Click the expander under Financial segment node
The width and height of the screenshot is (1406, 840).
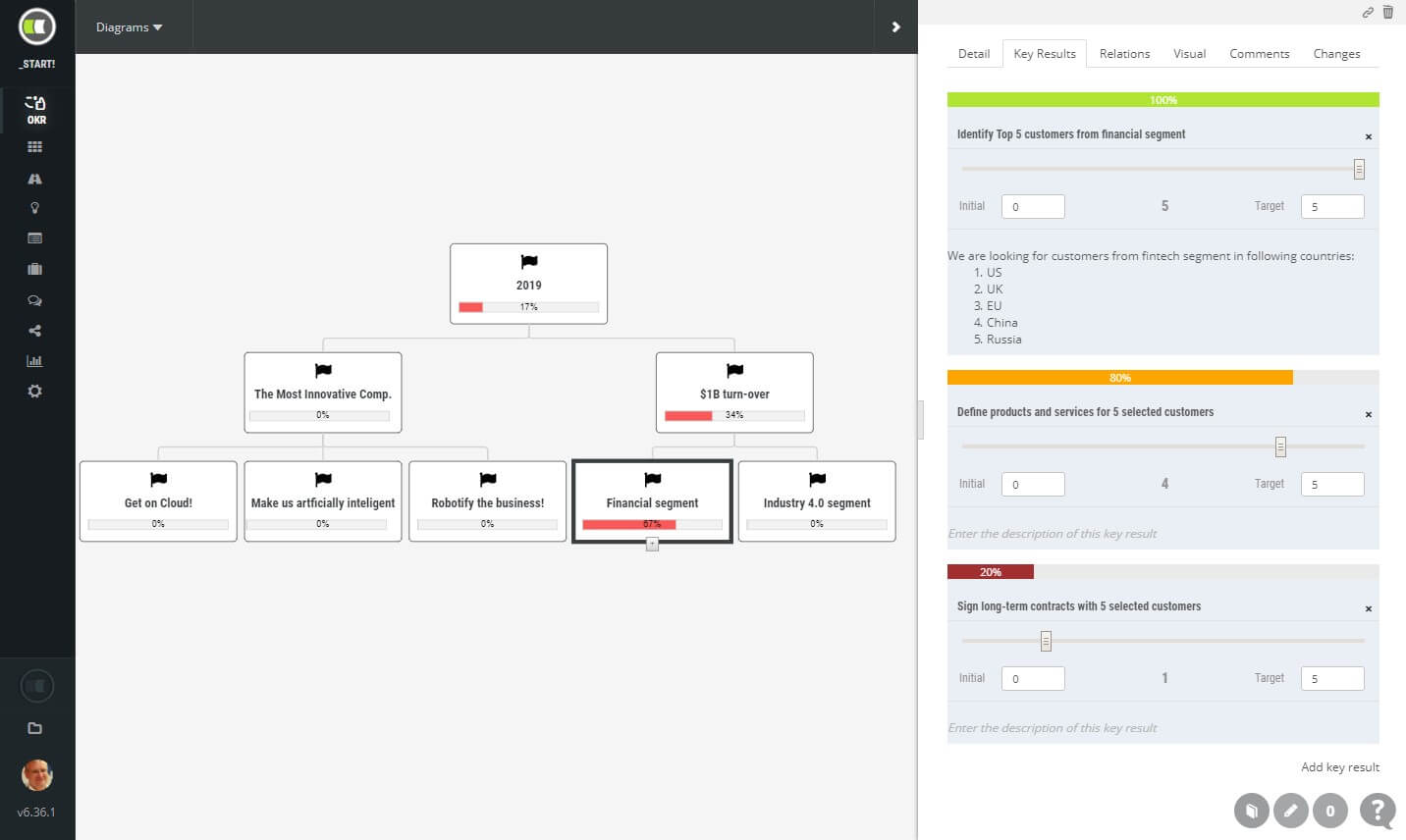point(652,545)
